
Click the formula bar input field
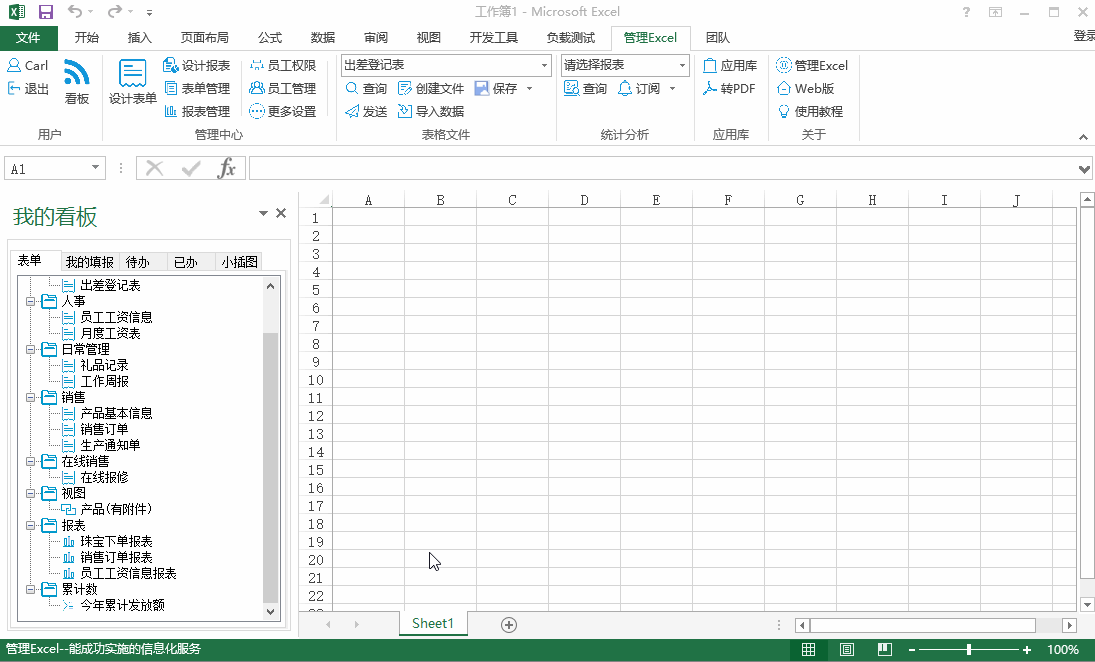point(662,168)
